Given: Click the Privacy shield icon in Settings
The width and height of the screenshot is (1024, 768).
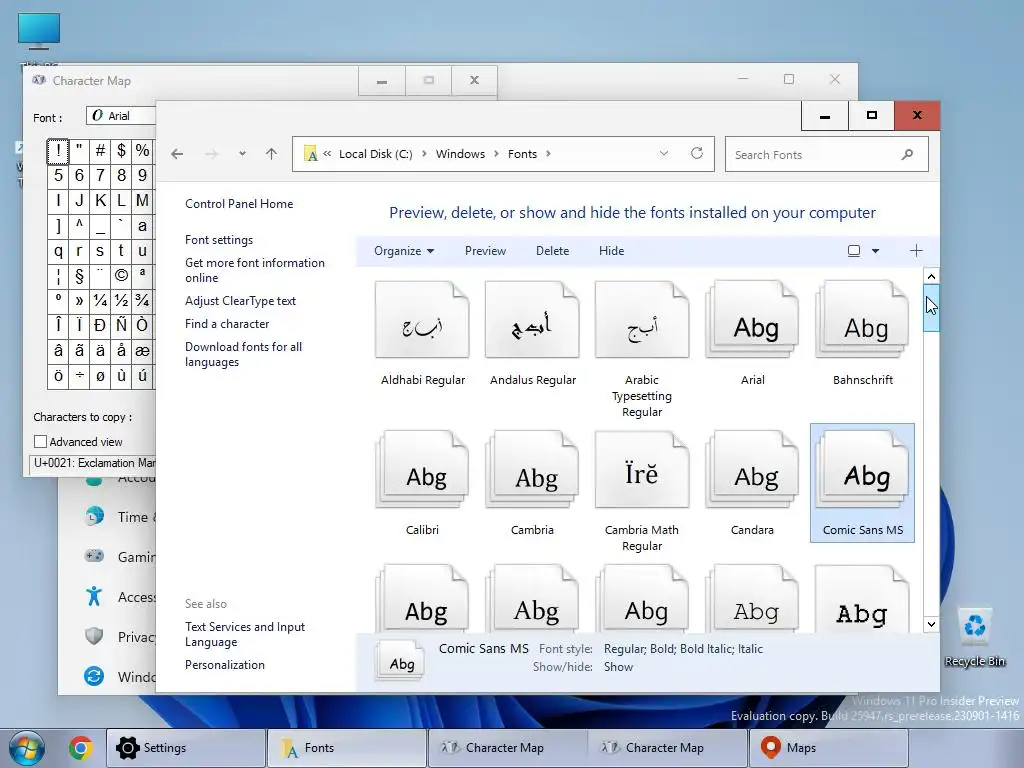Looking at the screenshot, I should (94, 637).
